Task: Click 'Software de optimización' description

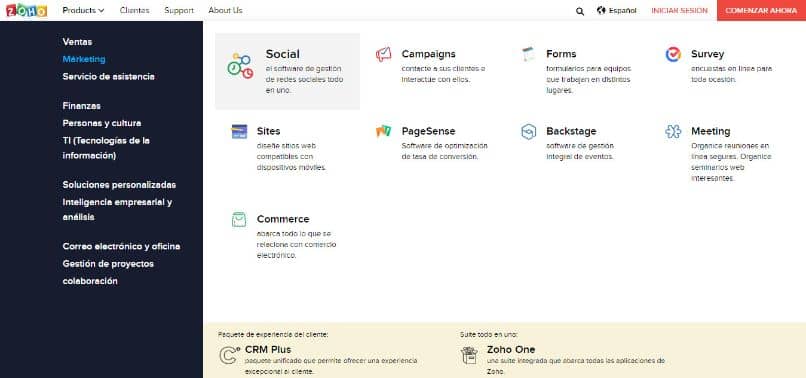Action: [x=444, y=151]
